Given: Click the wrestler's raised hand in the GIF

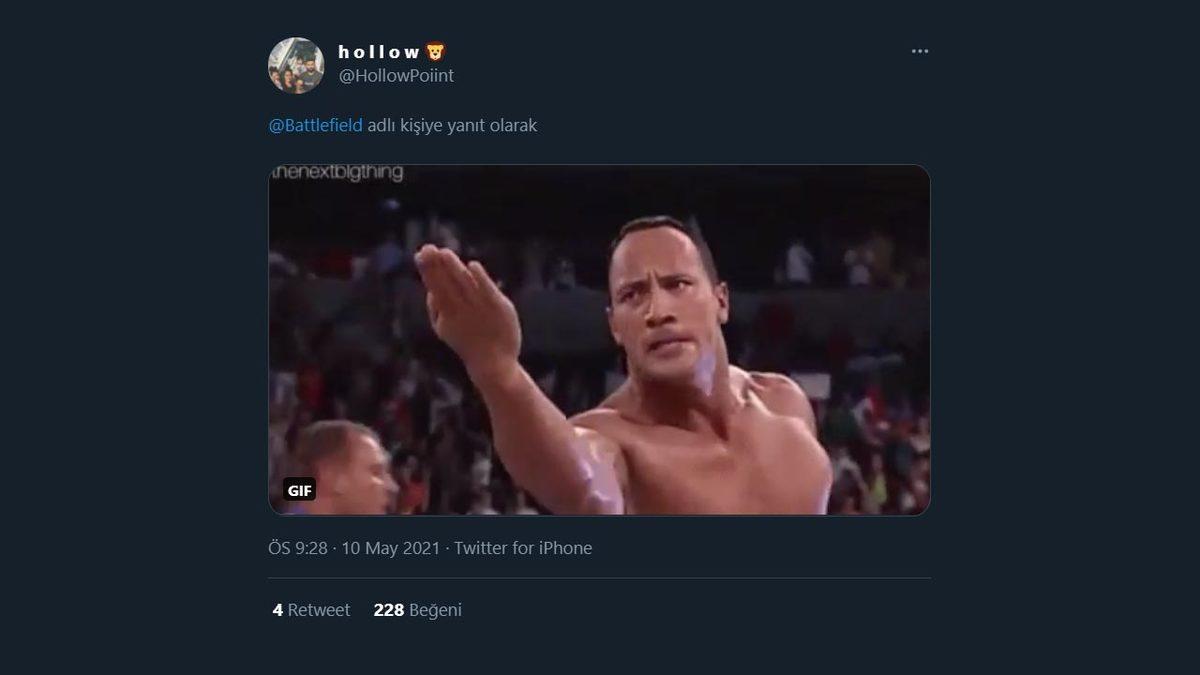Looking at the screenshot, I should coord(465,300).
